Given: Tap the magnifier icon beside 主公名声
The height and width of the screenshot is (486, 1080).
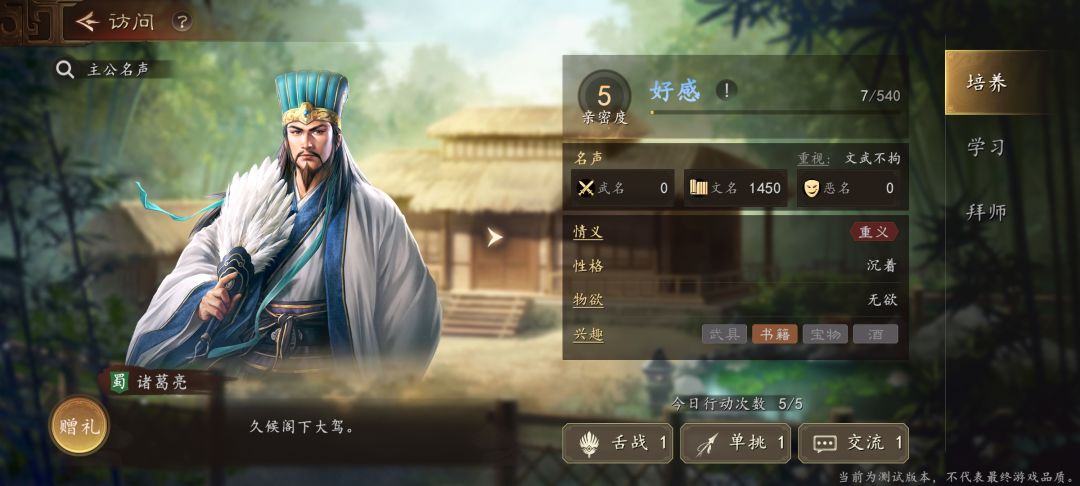Looking at the screenshot, I should click(65, 70).
